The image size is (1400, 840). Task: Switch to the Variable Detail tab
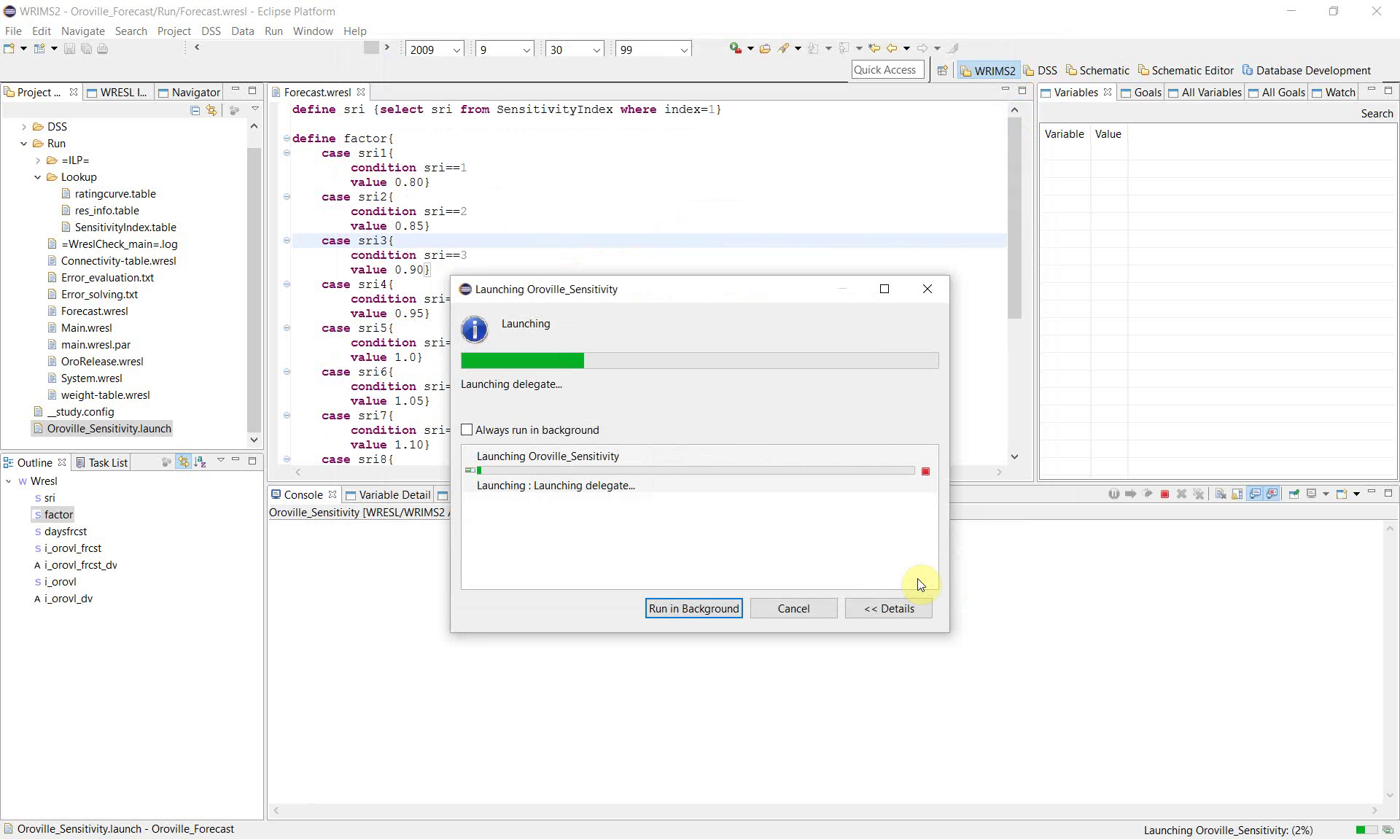(x=388, y=495)
